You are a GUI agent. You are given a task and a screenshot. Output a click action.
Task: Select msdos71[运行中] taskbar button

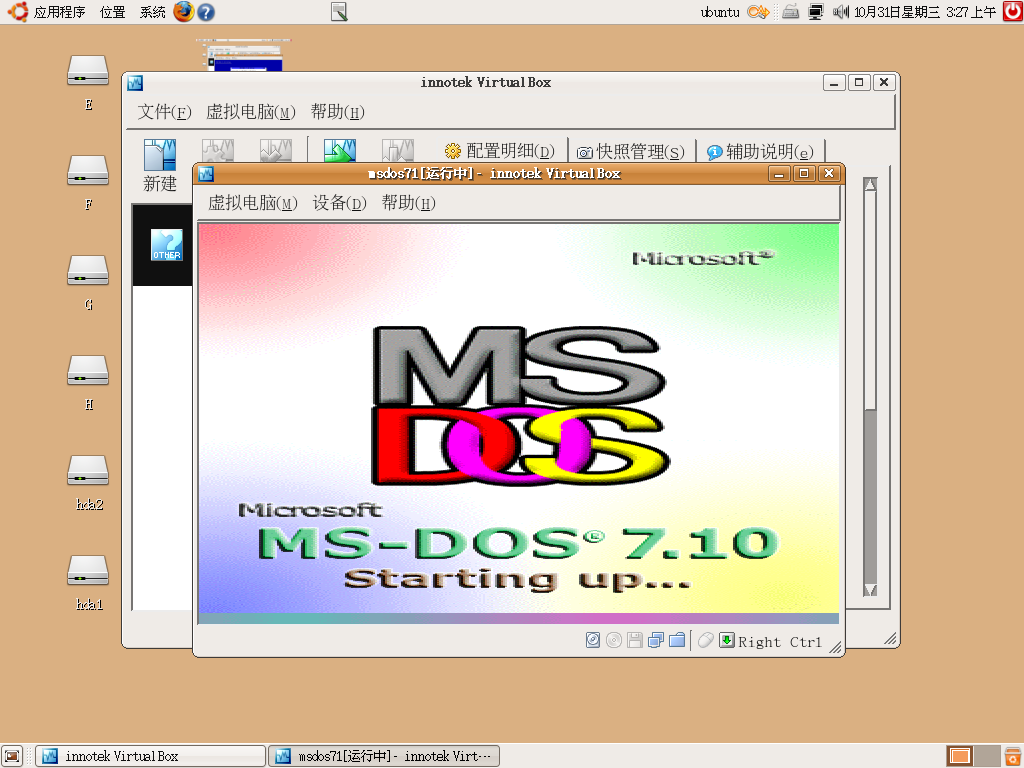(385, 756)
